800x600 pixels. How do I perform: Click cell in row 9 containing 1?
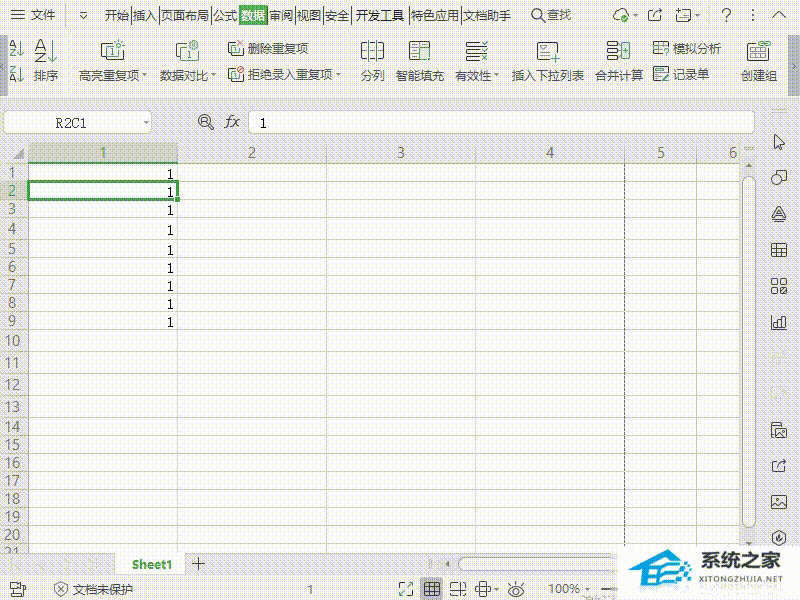coord(103,322)
